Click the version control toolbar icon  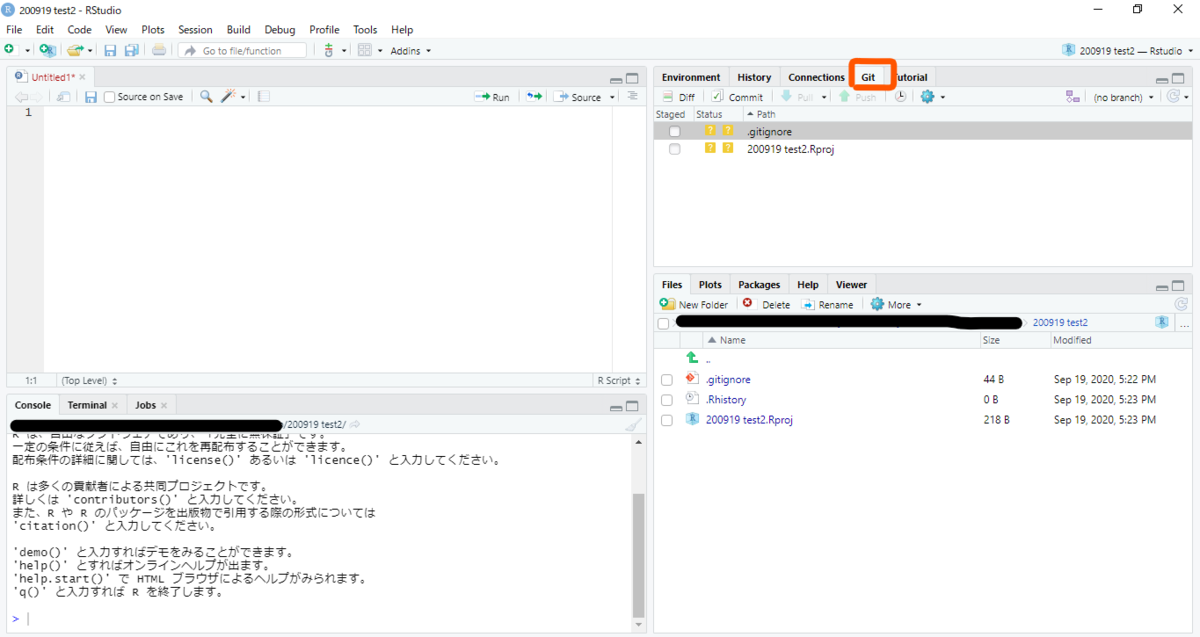[328, 50]
